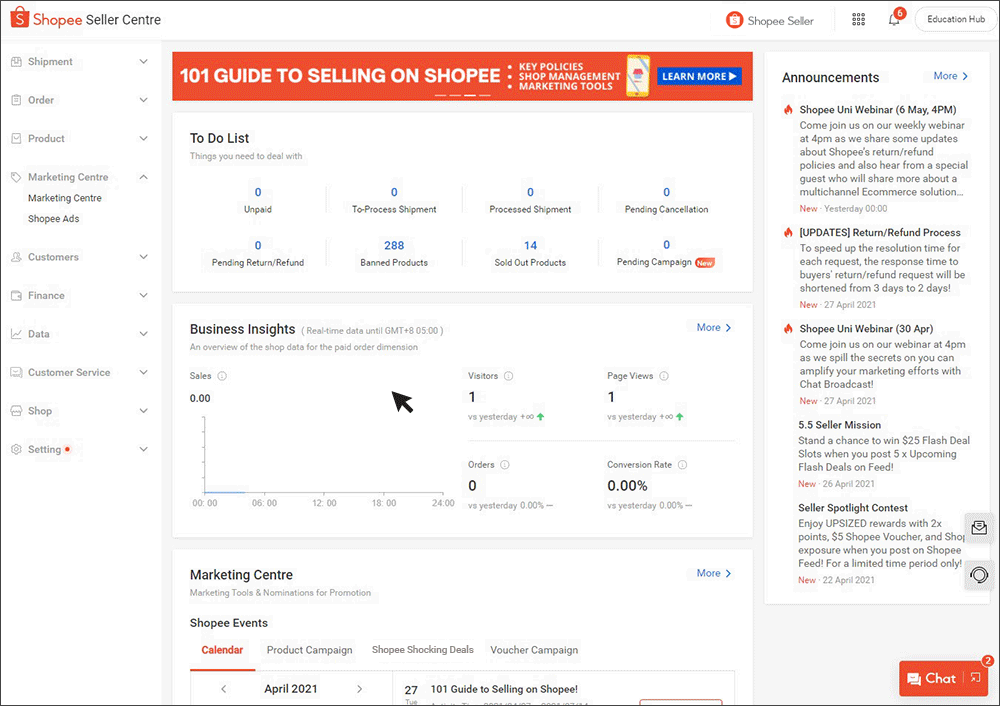Image resolution: width=1000 pixels, height=706 pixels.
Task: Switch to the Product Campaign tab
Action: [x=309, y=649]
